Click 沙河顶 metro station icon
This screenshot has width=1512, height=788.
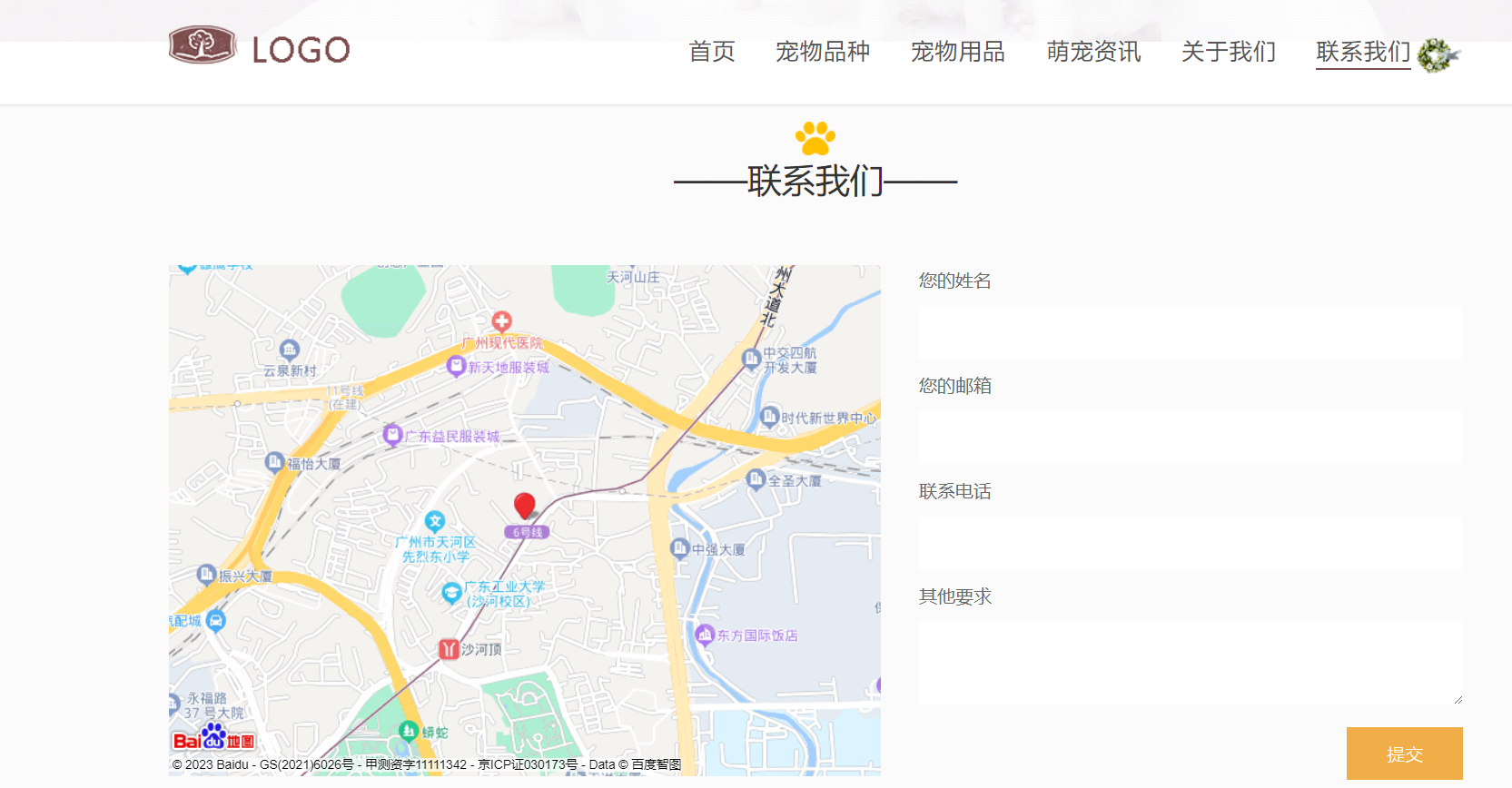(x=449, y=649)
